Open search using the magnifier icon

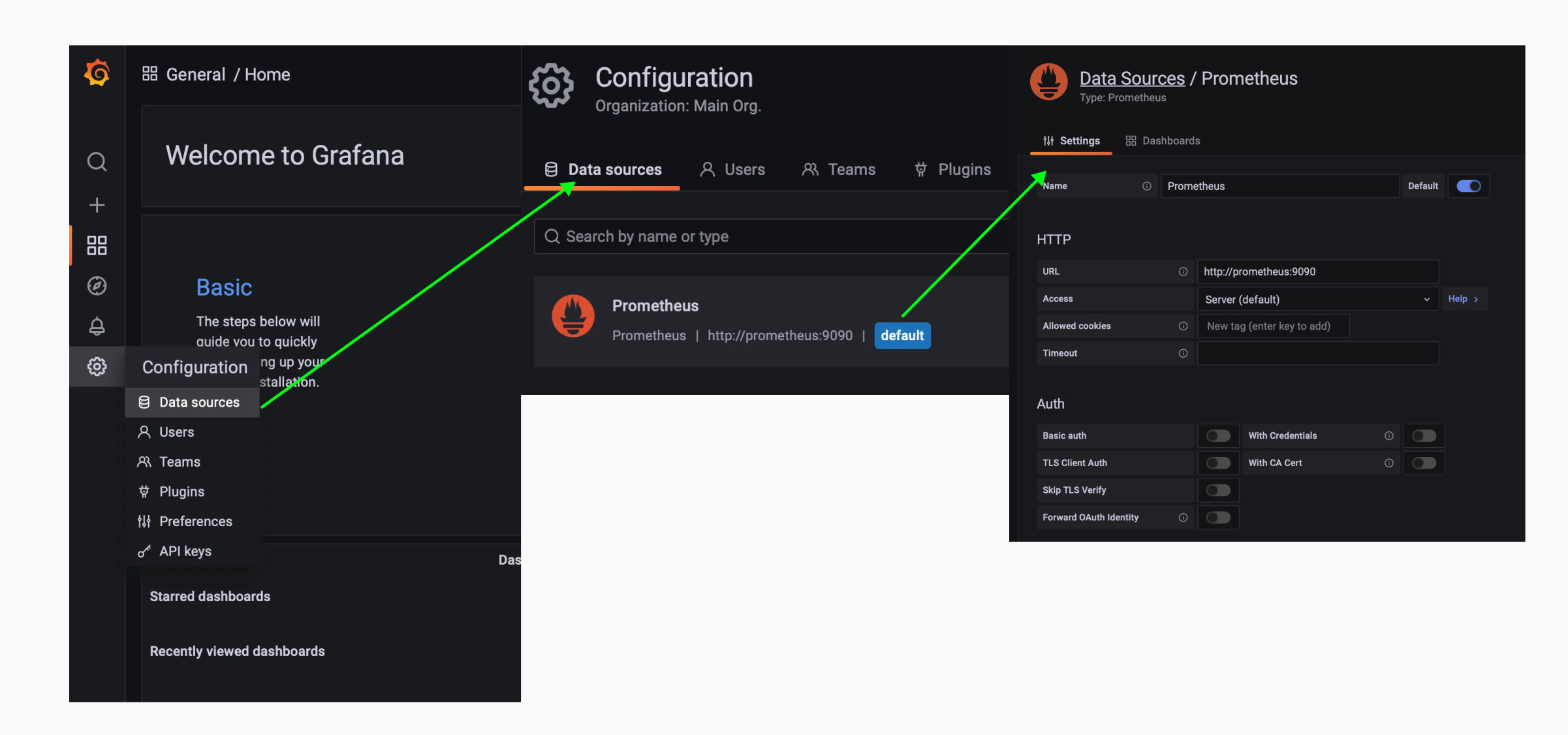tap(96, 161)
